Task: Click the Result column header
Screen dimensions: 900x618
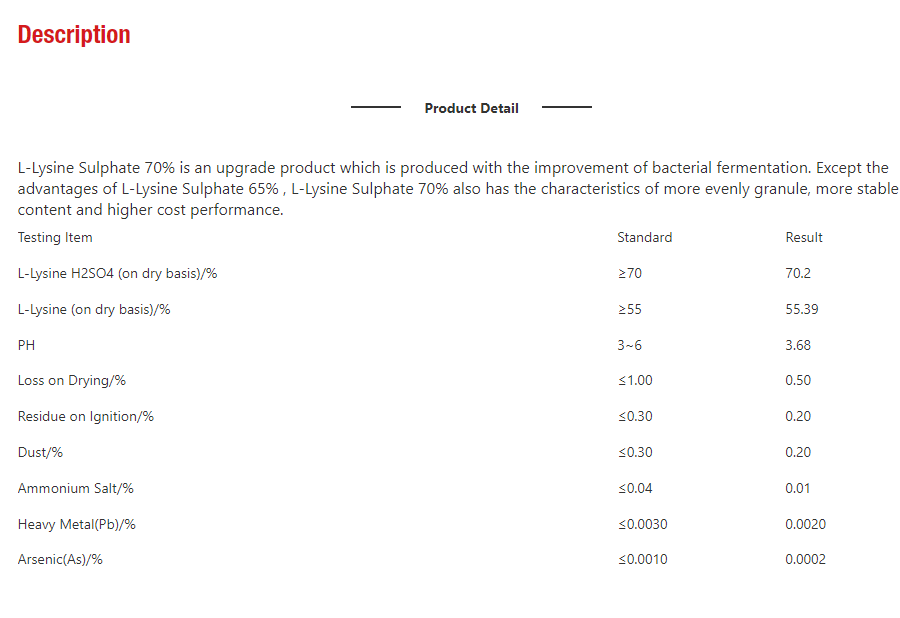Action: click(804, 237)
